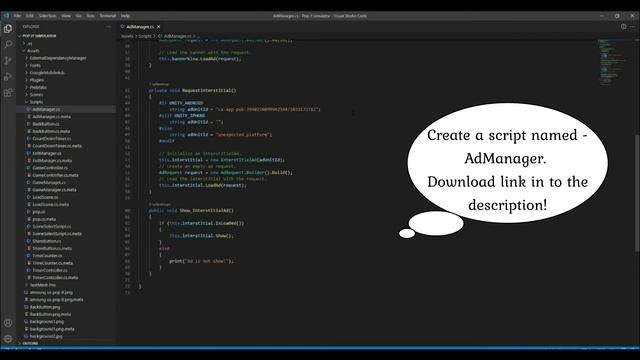Select the AdManager.cs editor tab
Screen dimensions: 640x360
(140, 27)
